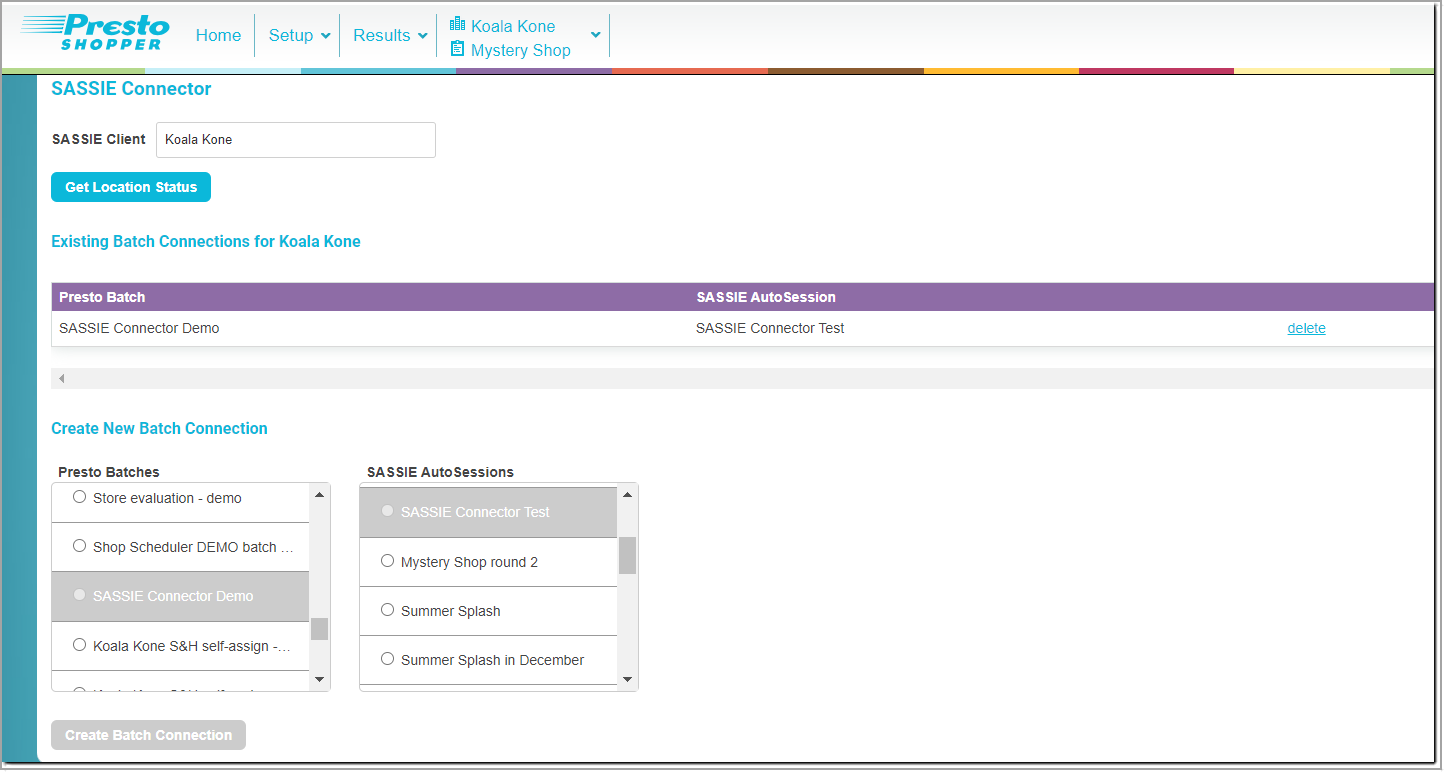Click the SASSIE AutoSession column header

(x=766, y=297)
